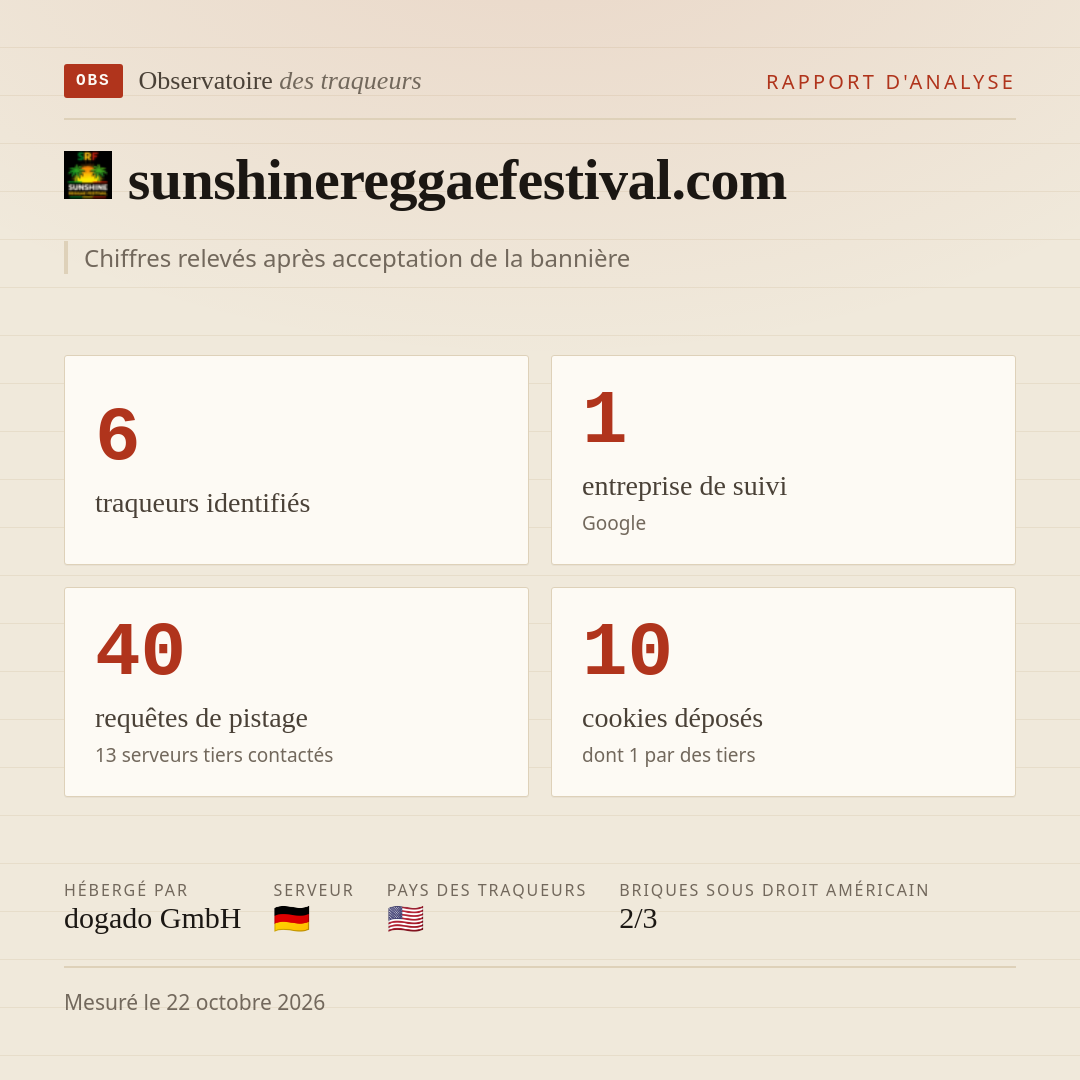Click the sunshinereggaefestival site favicon
This screenshot has height=1080, width=1080.
click(88, 175)
